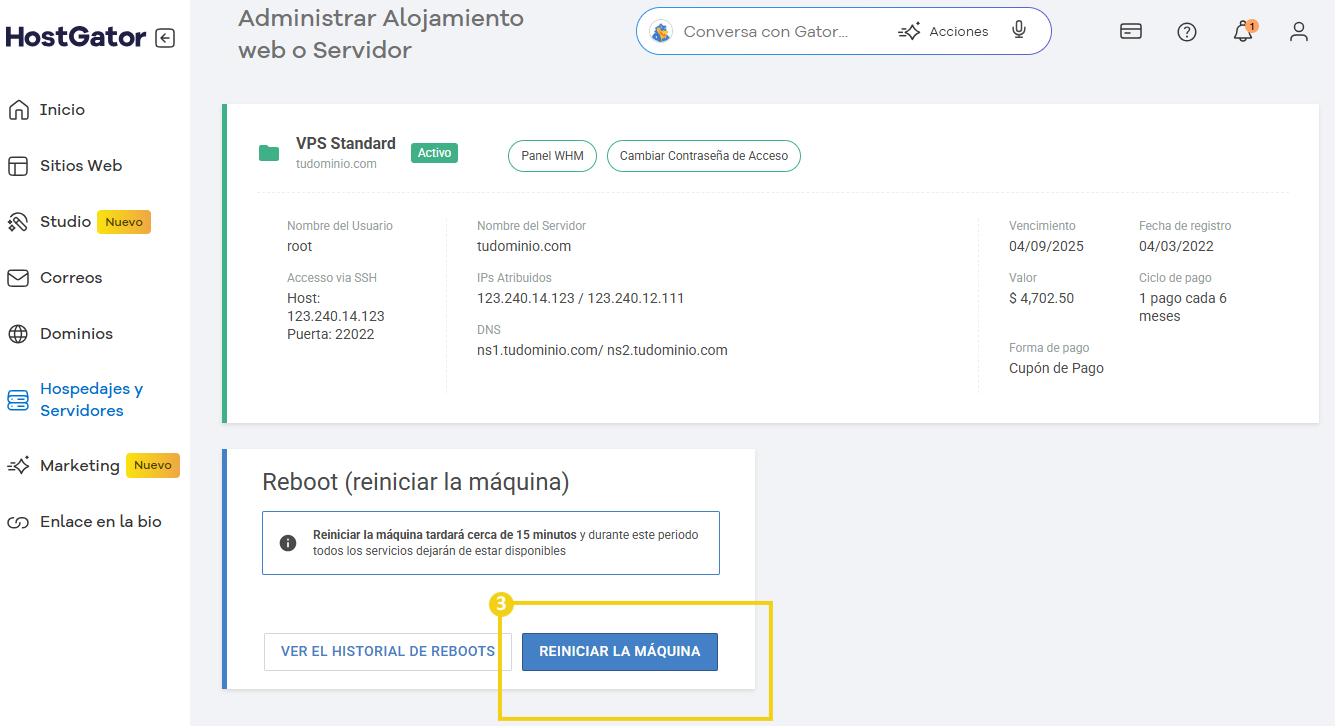Image resolution: width=1335 pixels, height=726 pixels.
Task: Click the Nombre del Servidor label
Action: (531, 226)
